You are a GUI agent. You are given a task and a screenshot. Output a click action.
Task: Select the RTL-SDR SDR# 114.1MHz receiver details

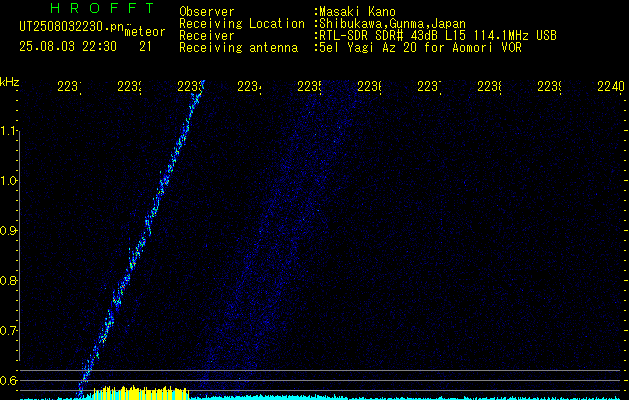[x=436, y=36]
